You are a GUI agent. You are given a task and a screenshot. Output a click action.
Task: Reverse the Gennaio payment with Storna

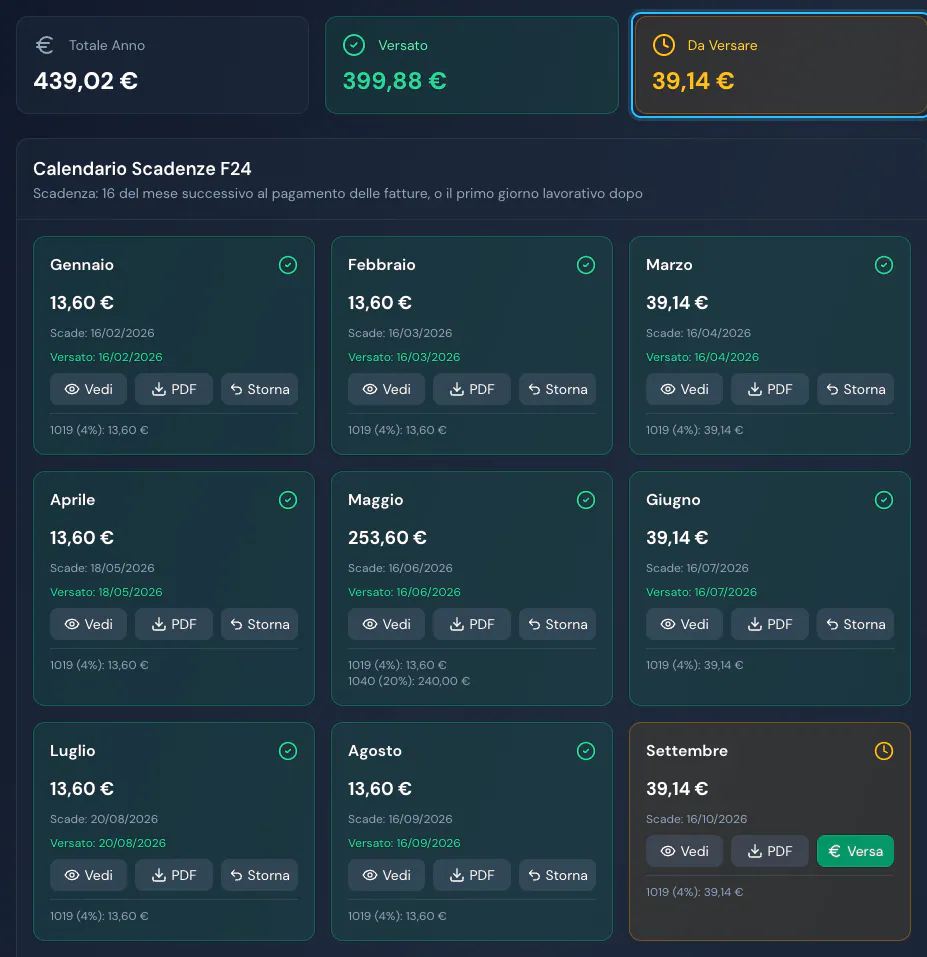[259, 389]
